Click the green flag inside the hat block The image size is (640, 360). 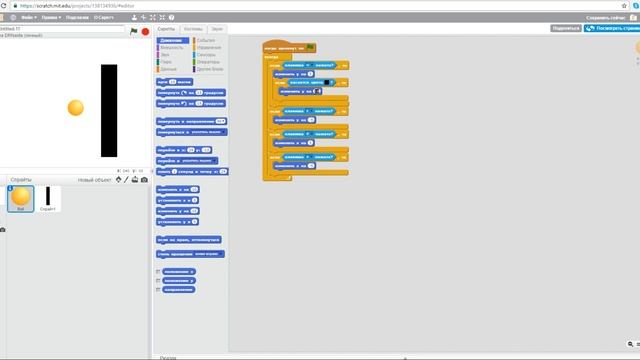[x=310, y=47]
